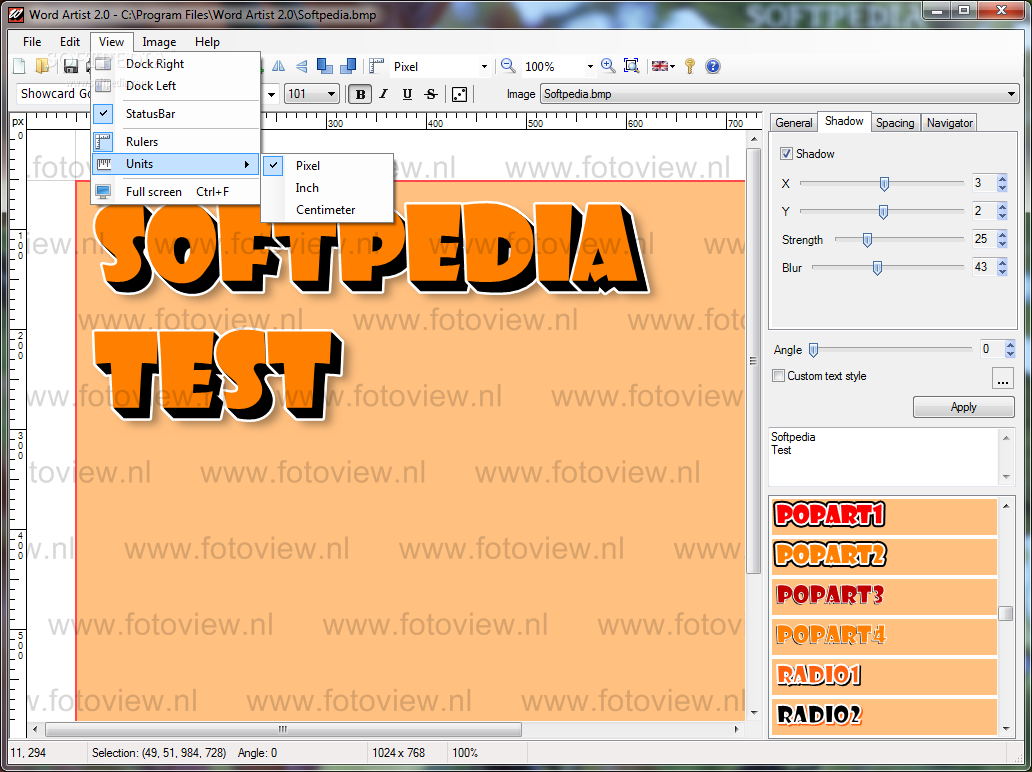The image size is (1032, 772).
Task: Select the POPART1 style thumbnail
Action: click(884, 516)
